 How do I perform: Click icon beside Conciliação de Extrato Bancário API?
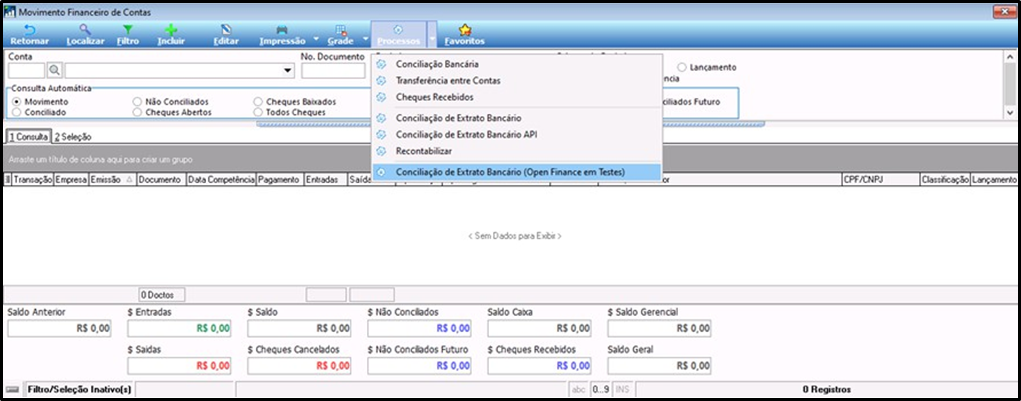(382, 135)
